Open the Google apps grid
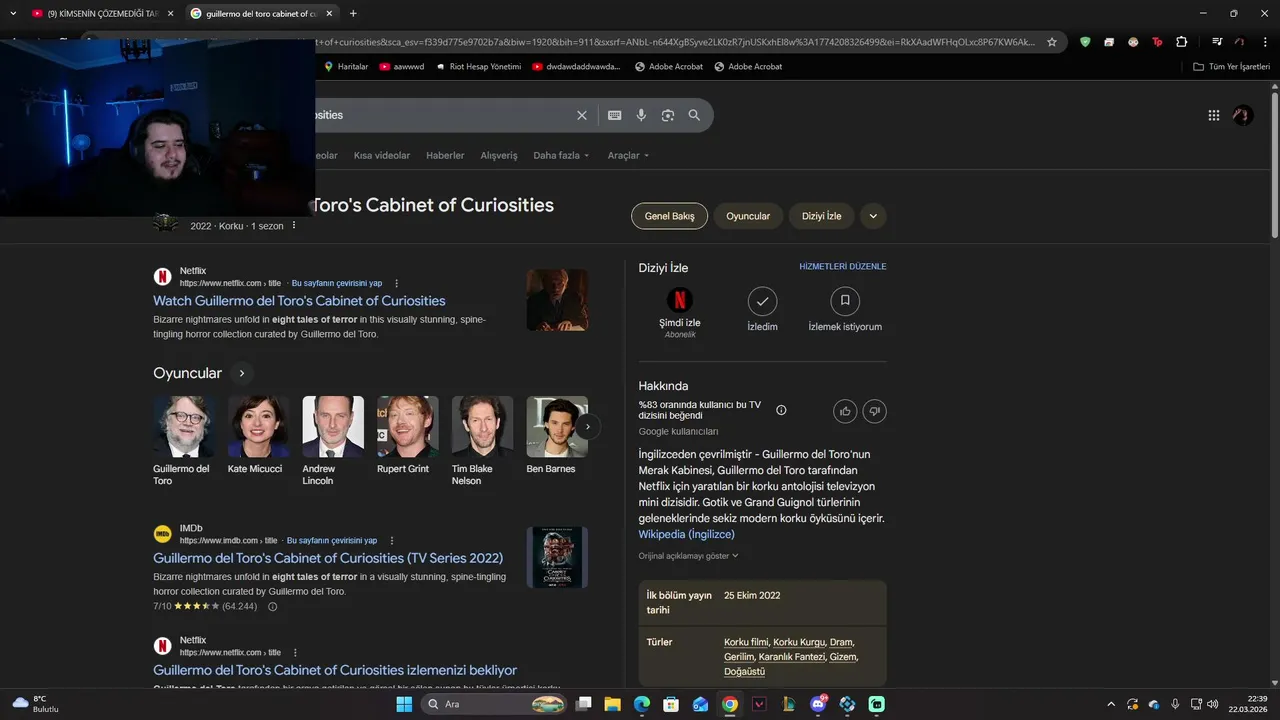The width and height of the screenshot is (1280, 720). [1214, 115]
